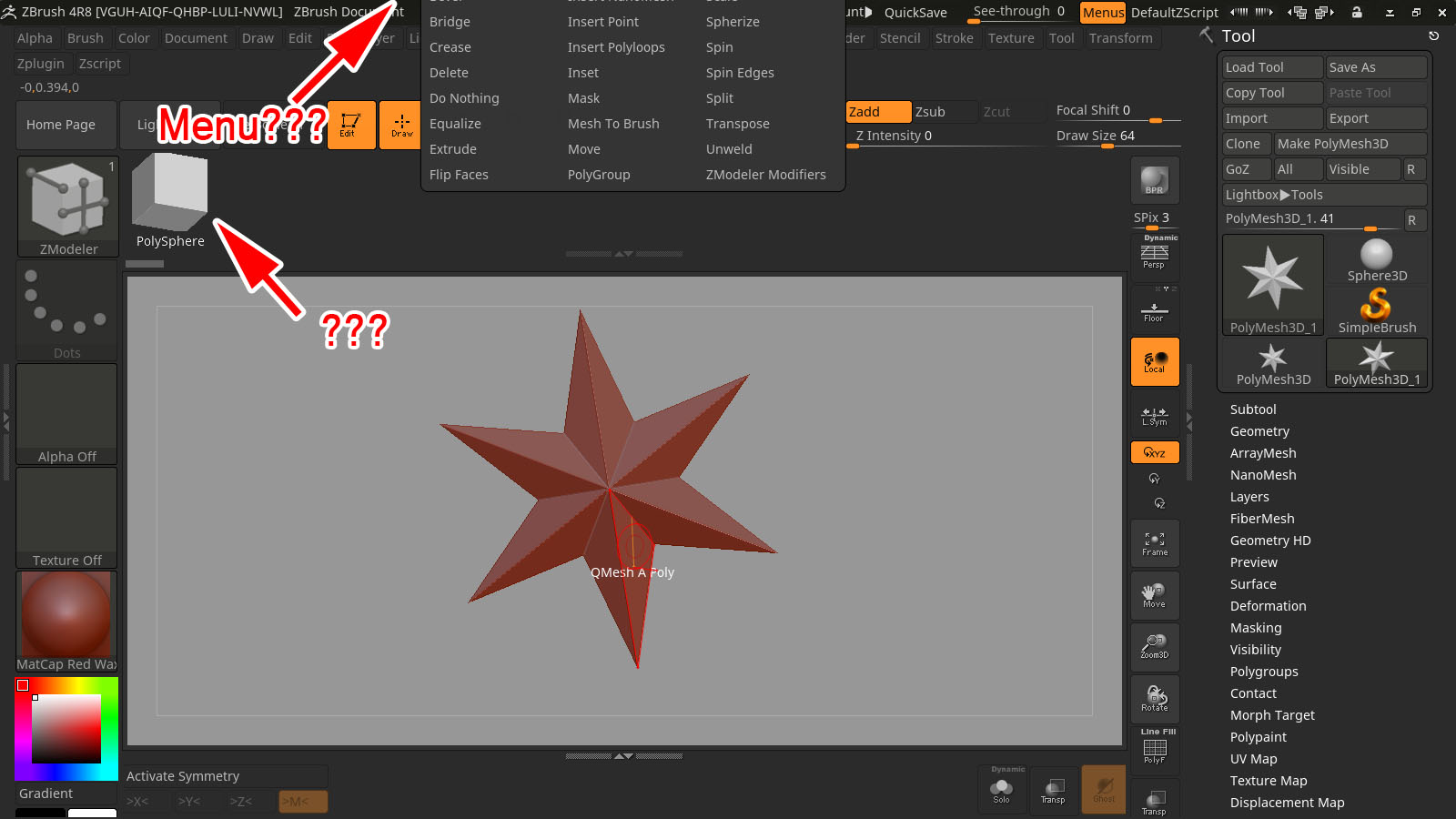The image size is (1456, 819).
Task: Open the Zplugin menu
Action: [x=41, y=64]
